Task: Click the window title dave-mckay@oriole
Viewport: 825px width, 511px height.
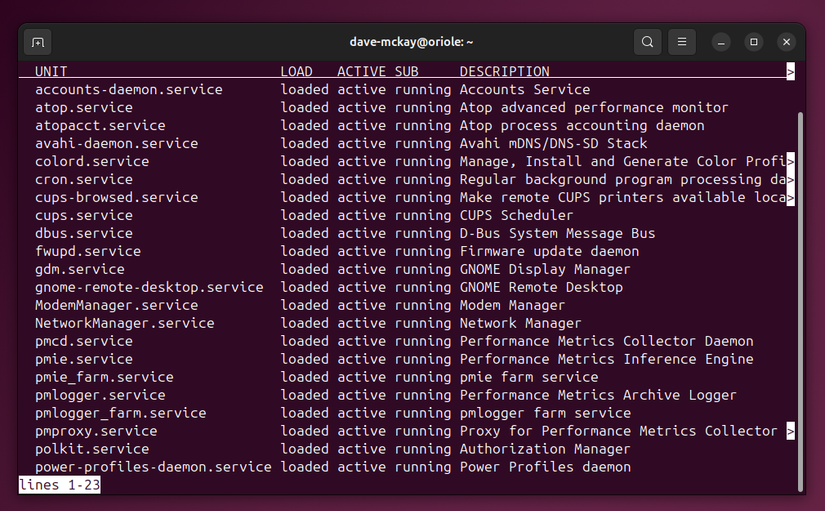Action: [411, 42]
